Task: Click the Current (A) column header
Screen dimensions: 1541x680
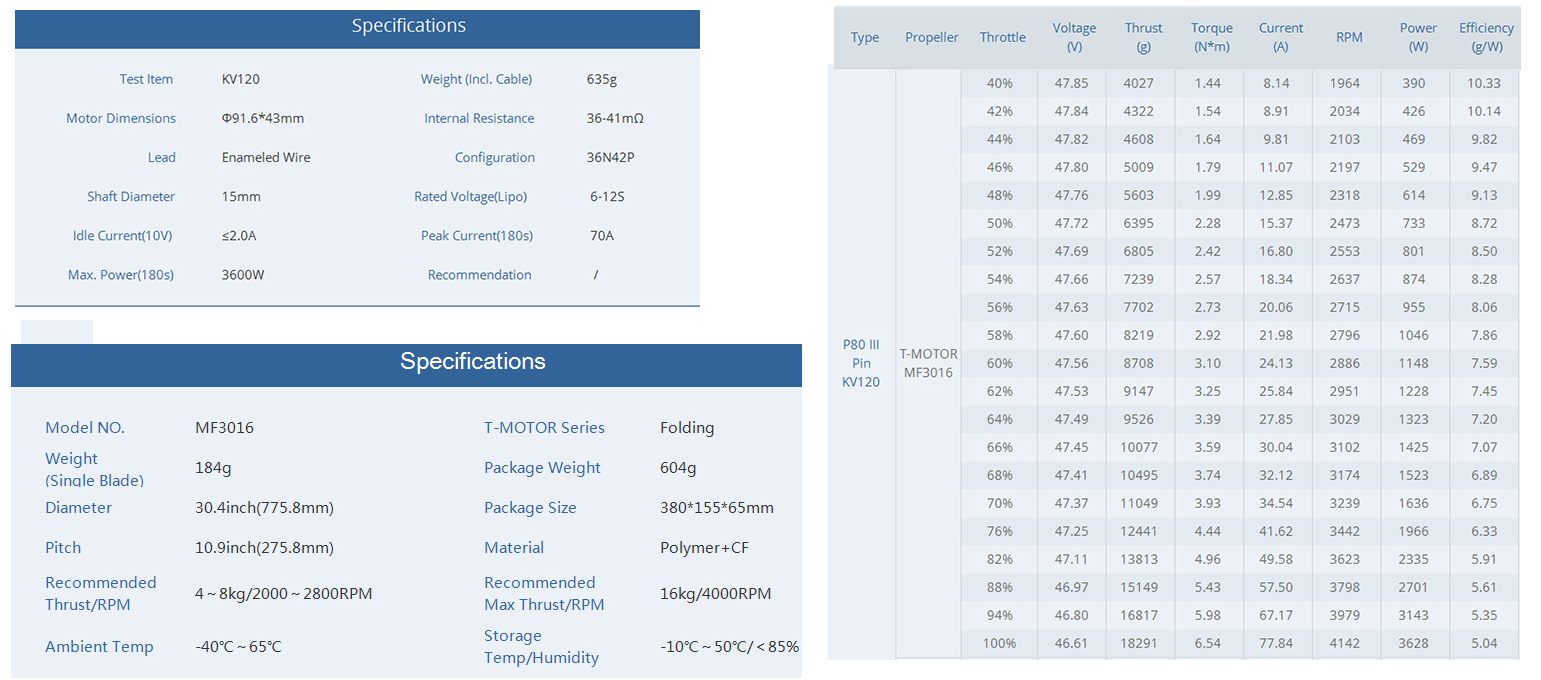Action: click(1280, 37)
